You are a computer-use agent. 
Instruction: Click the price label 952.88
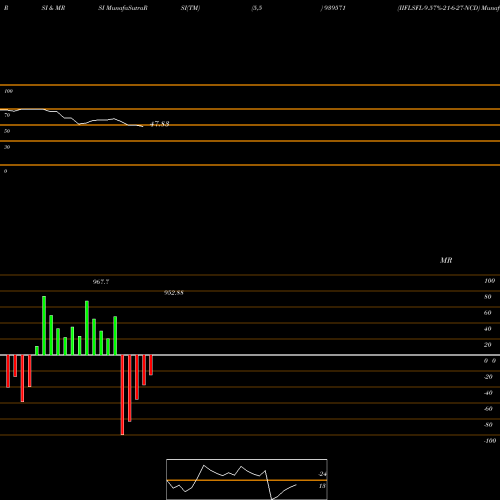coord(174,293)
